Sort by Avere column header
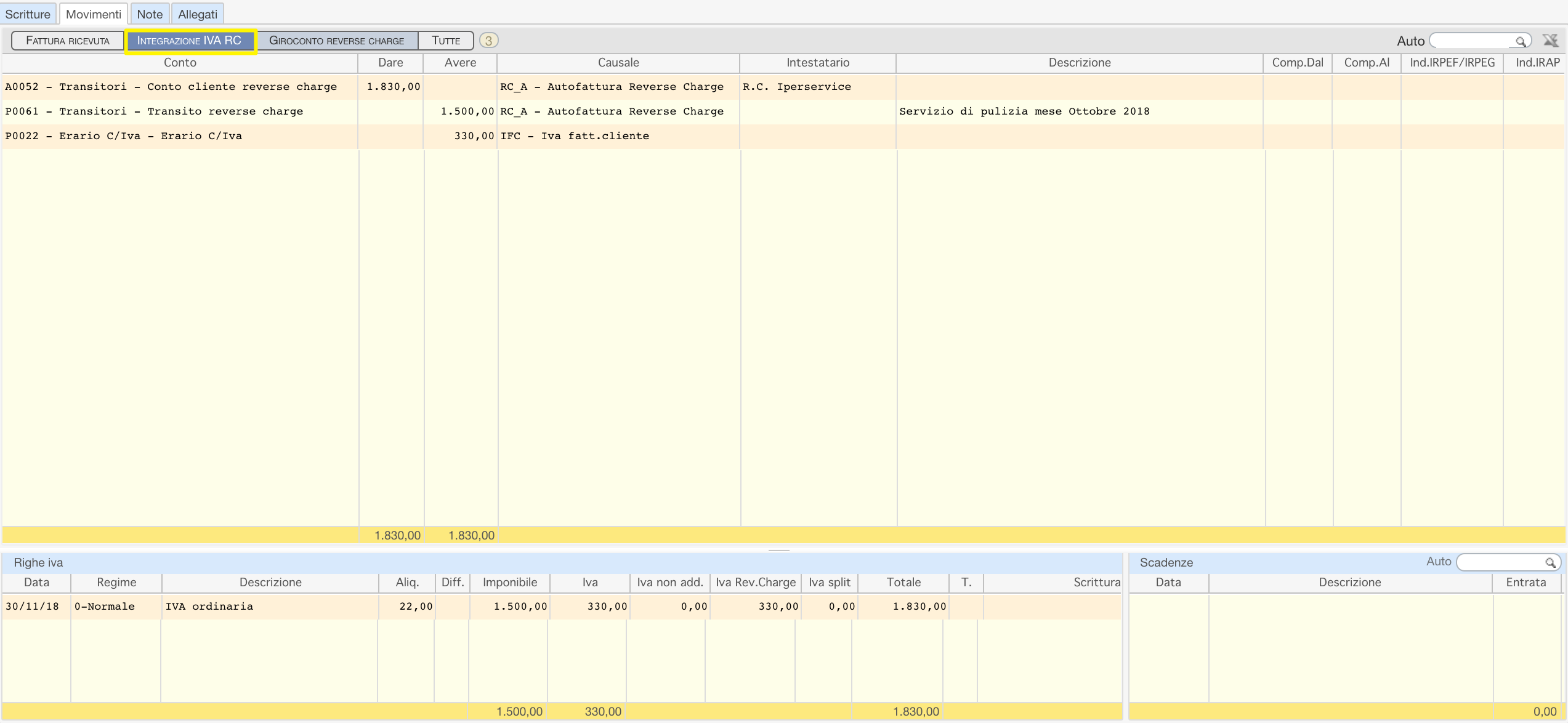 point(460,63)
